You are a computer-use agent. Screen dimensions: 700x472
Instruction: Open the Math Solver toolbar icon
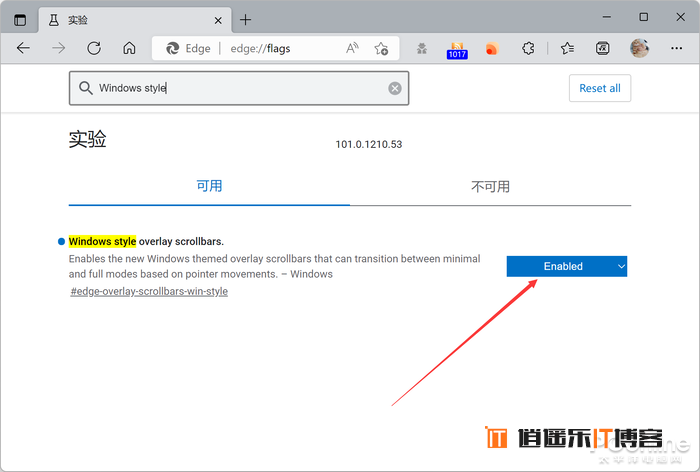[603, 48]
